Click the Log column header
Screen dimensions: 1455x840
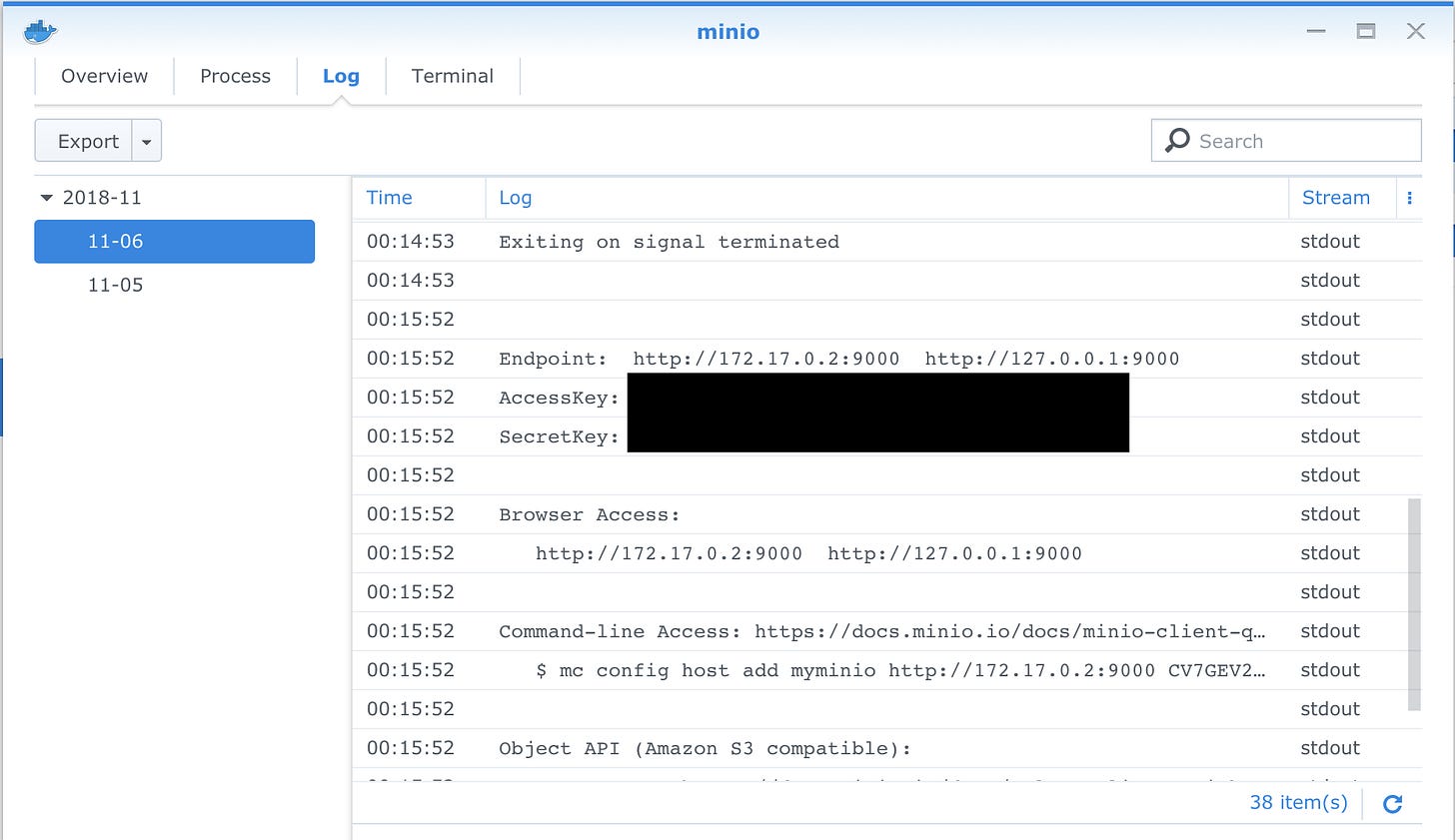coord(886,198)
